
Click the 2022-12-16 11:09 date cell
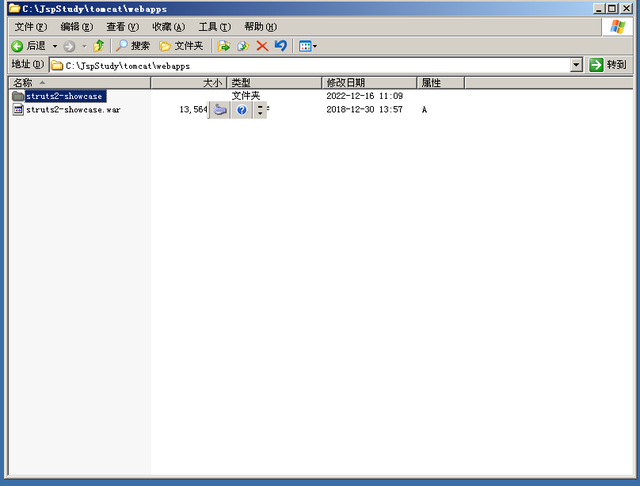(364, 96)
